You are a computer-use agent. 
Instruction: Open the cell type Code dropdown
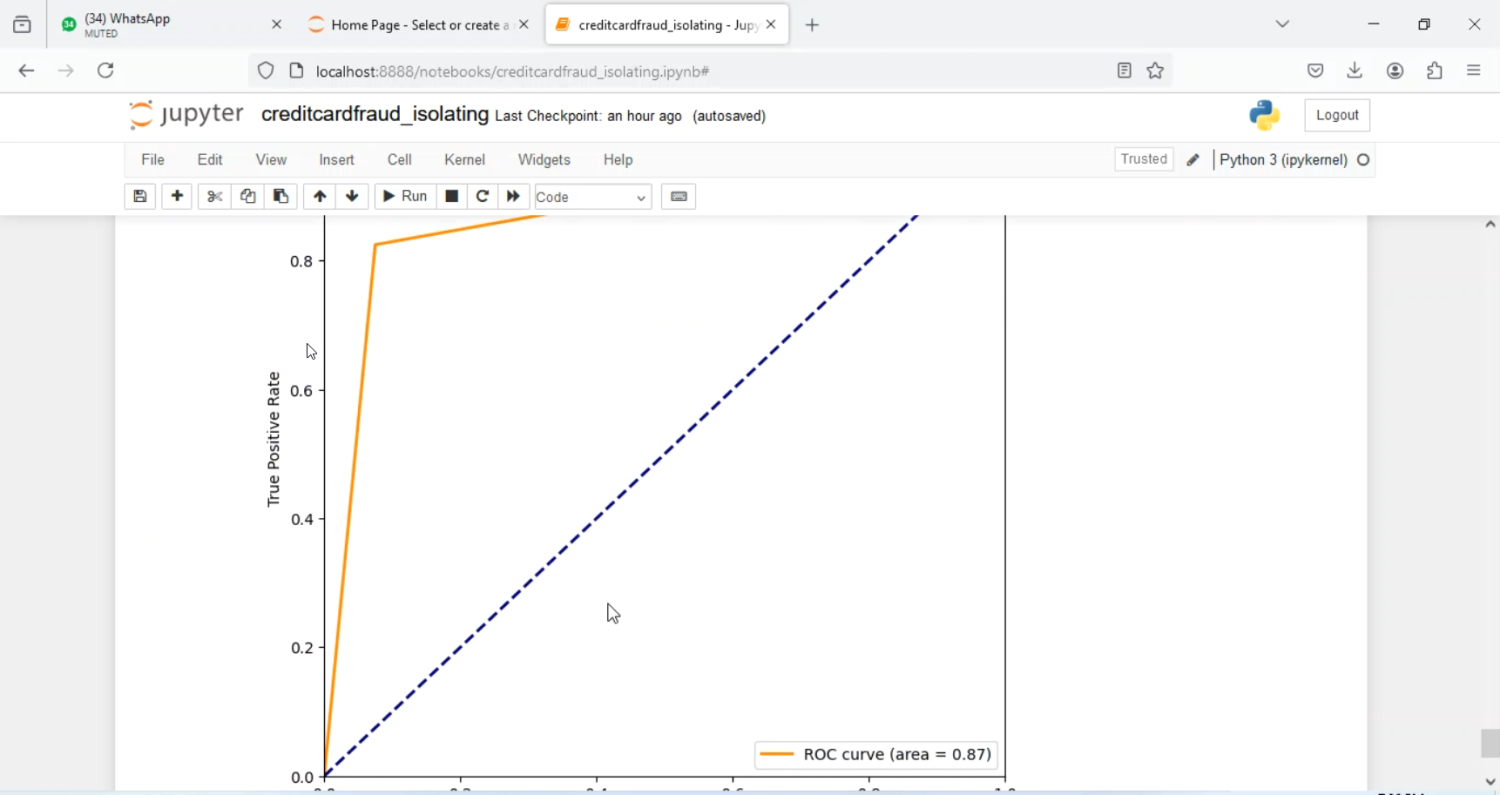[x=592, y=197]
